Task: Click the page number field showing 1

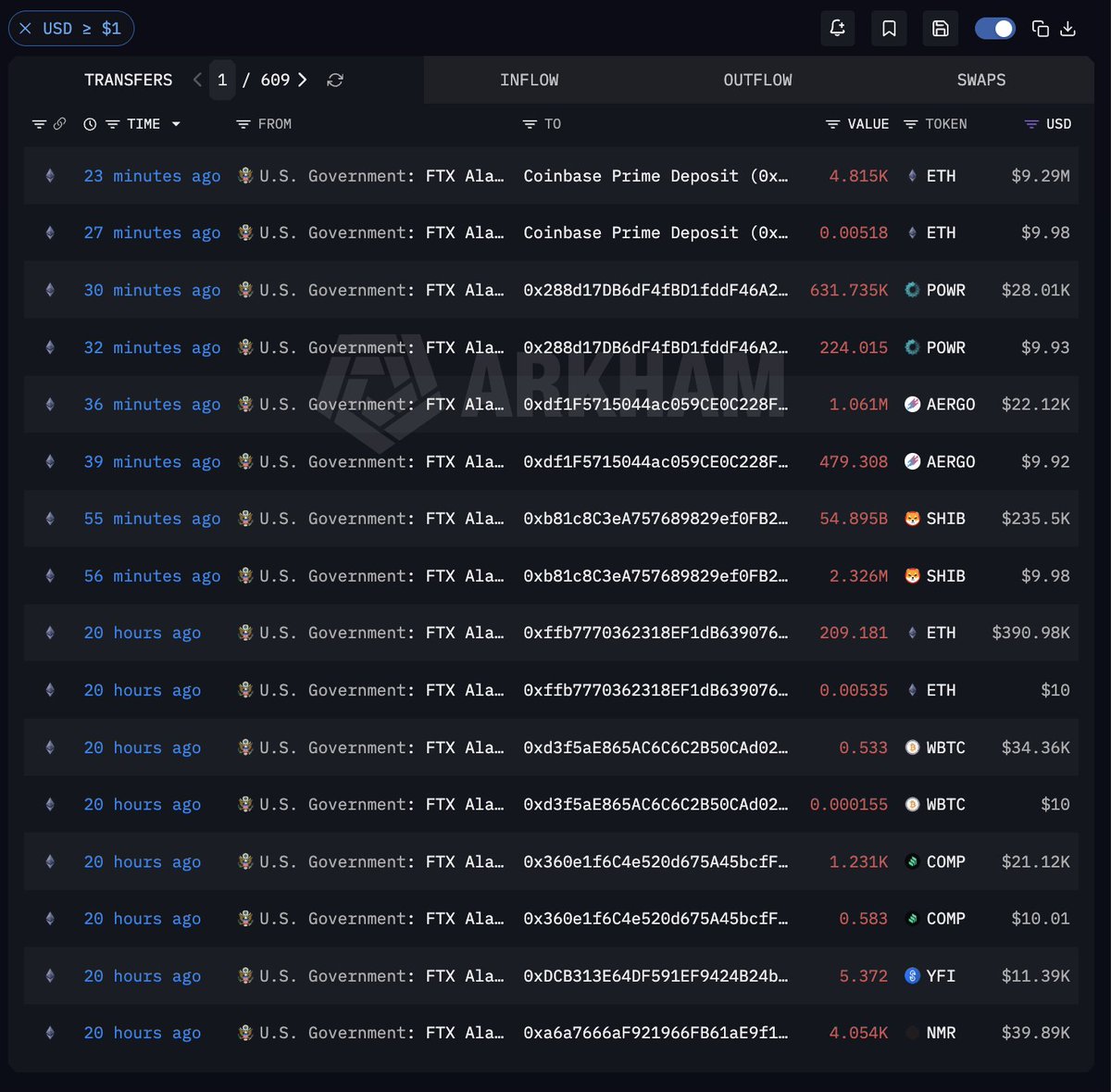Action: click(222, 80)
